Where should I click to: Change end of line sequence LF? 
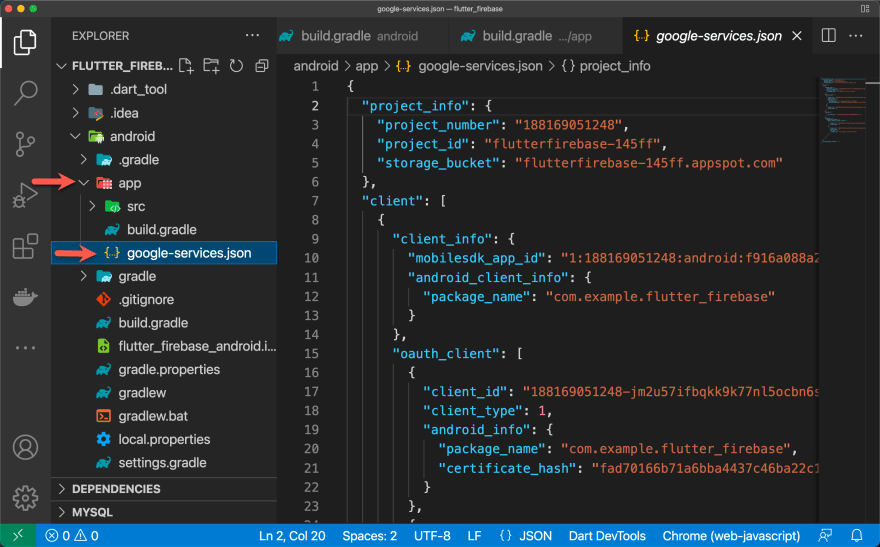tap(474, 536)
